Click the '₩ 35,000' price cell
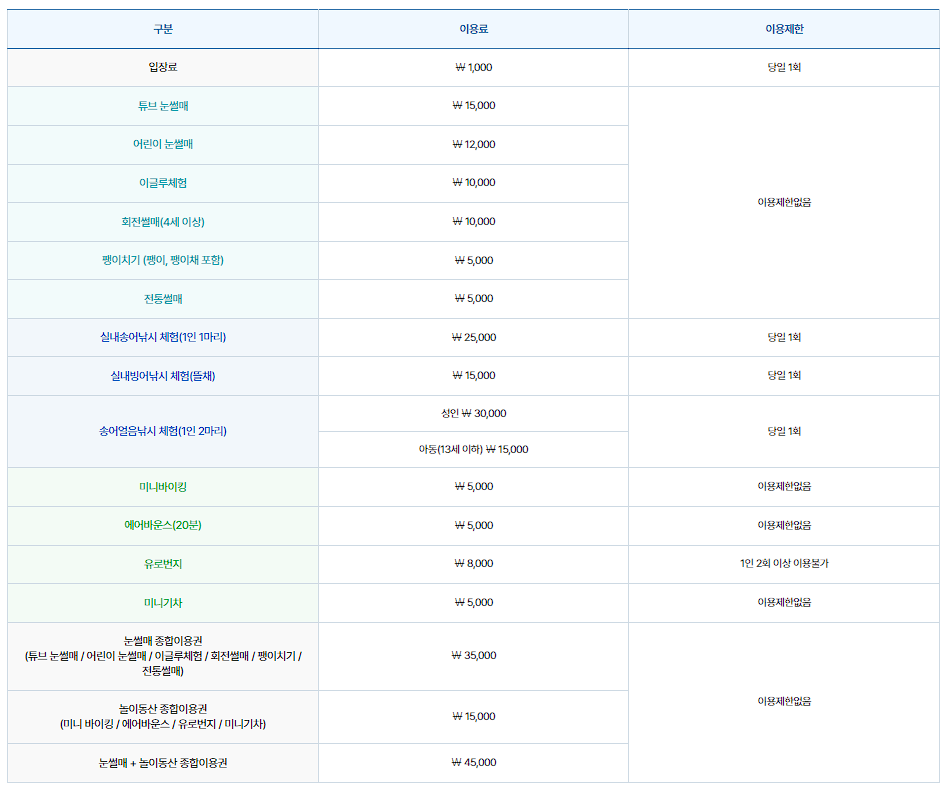 point(474,656)
